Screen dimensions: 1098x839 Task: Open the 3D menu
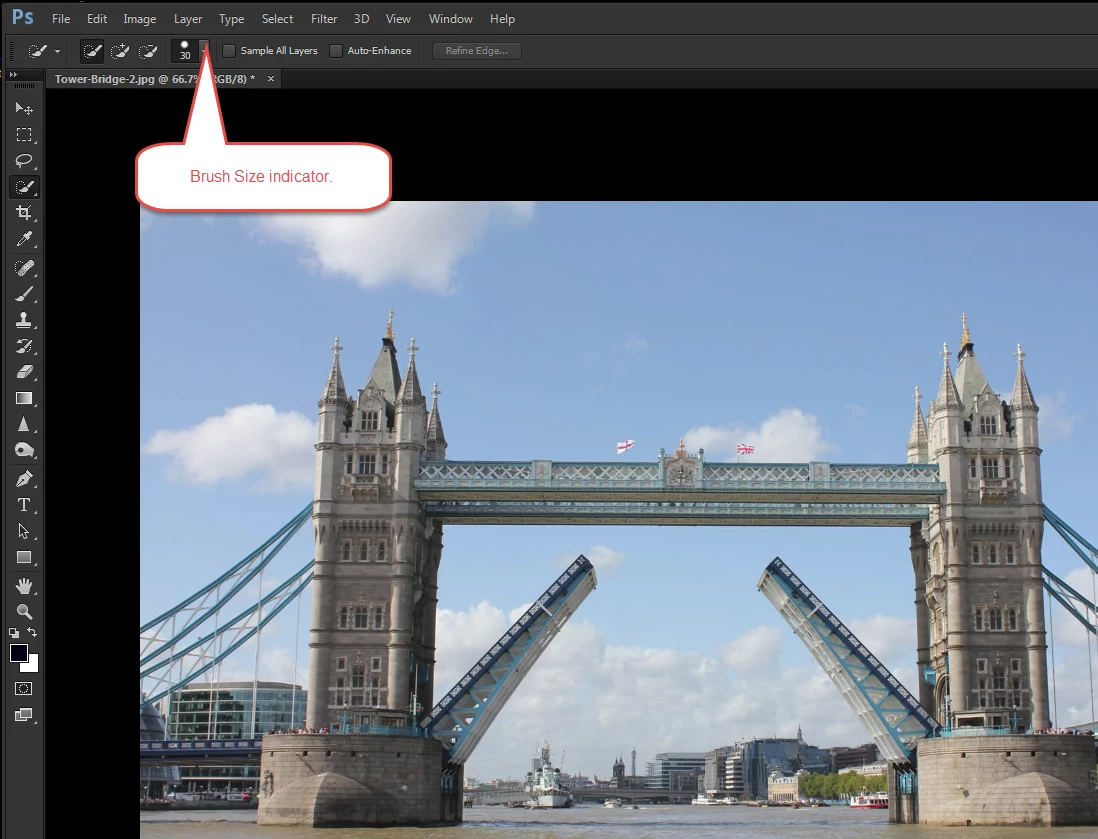tap(361, 19)
